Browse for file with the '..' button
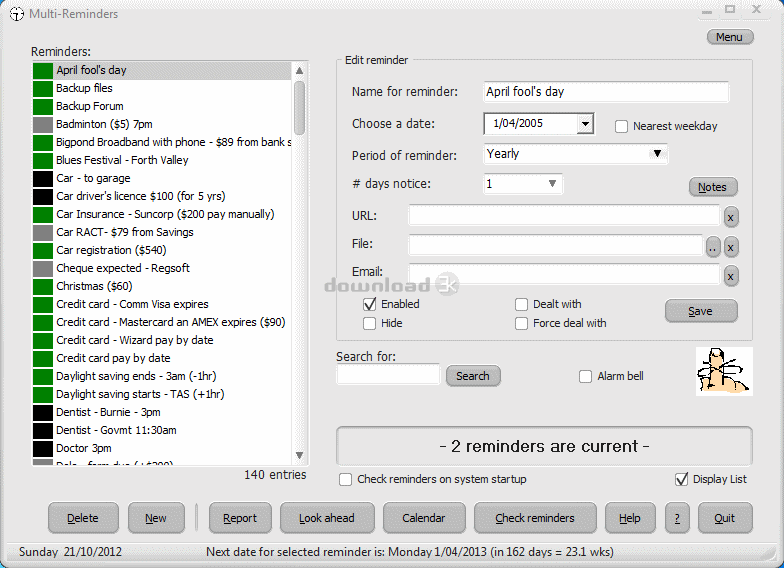The image size is (784, 568). (713, 247)
